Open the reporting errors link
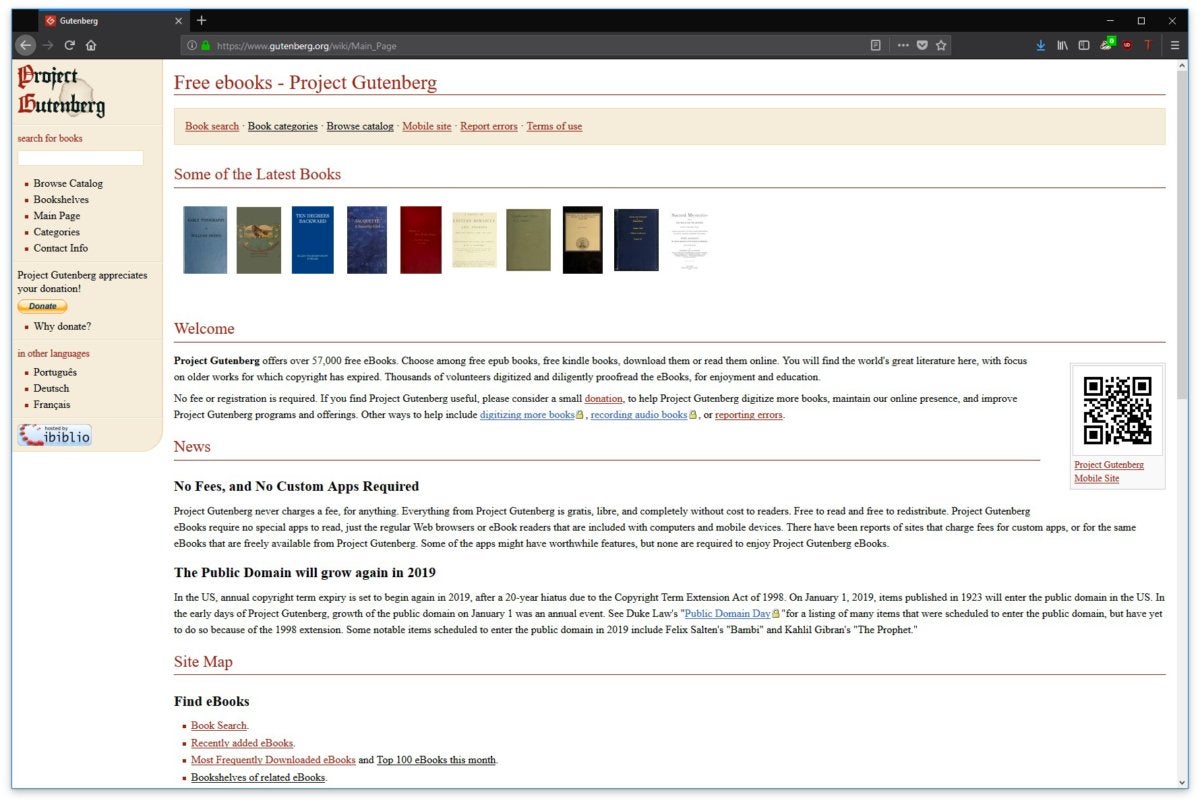Image resolution: width=1200 pixels, height=803 pixels. pyautogui.click(x=749, y=415)
